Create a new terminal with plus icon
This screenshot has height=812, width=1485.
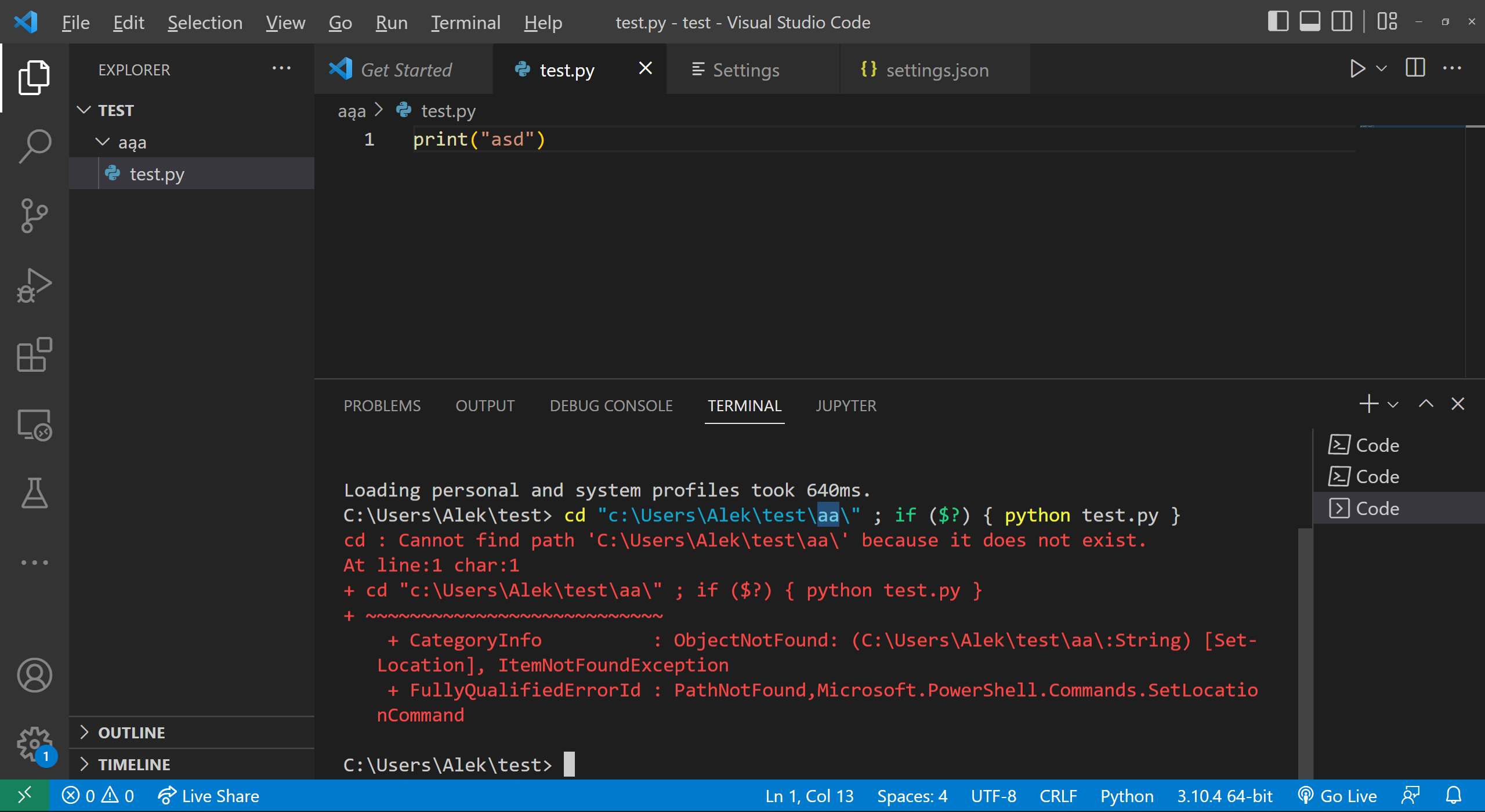(1368, 404)
